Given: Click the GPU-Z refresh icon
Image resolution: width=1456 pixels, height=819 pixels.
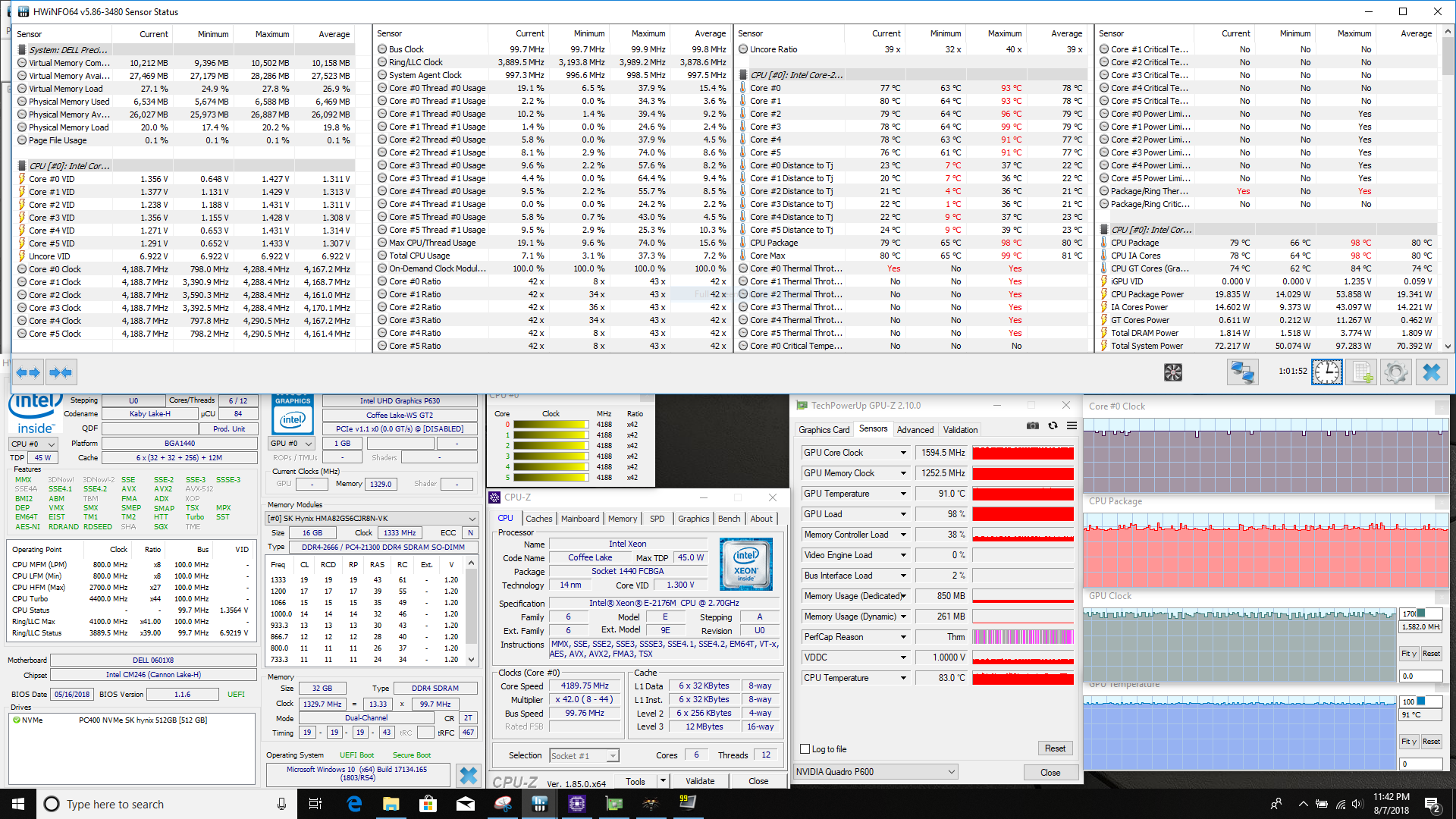Looking at the screenshot, I should click(1053, 426).
